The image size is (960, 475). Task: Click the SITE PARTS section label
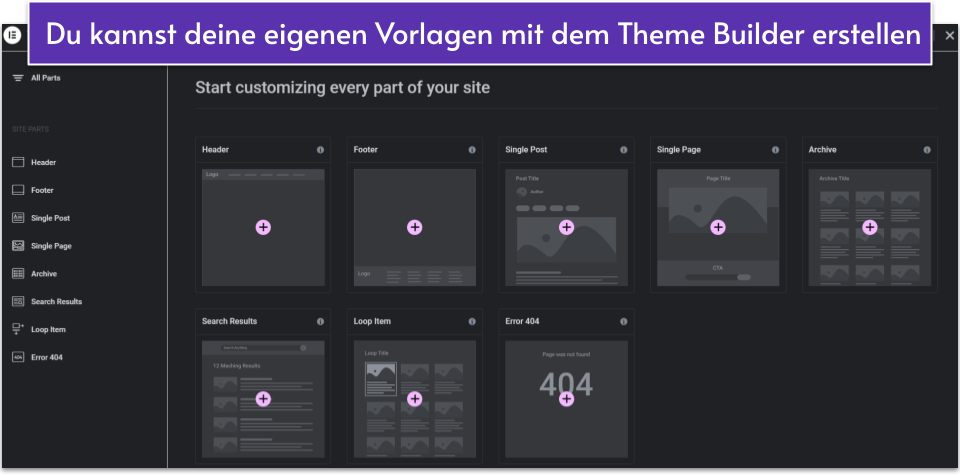31,130
